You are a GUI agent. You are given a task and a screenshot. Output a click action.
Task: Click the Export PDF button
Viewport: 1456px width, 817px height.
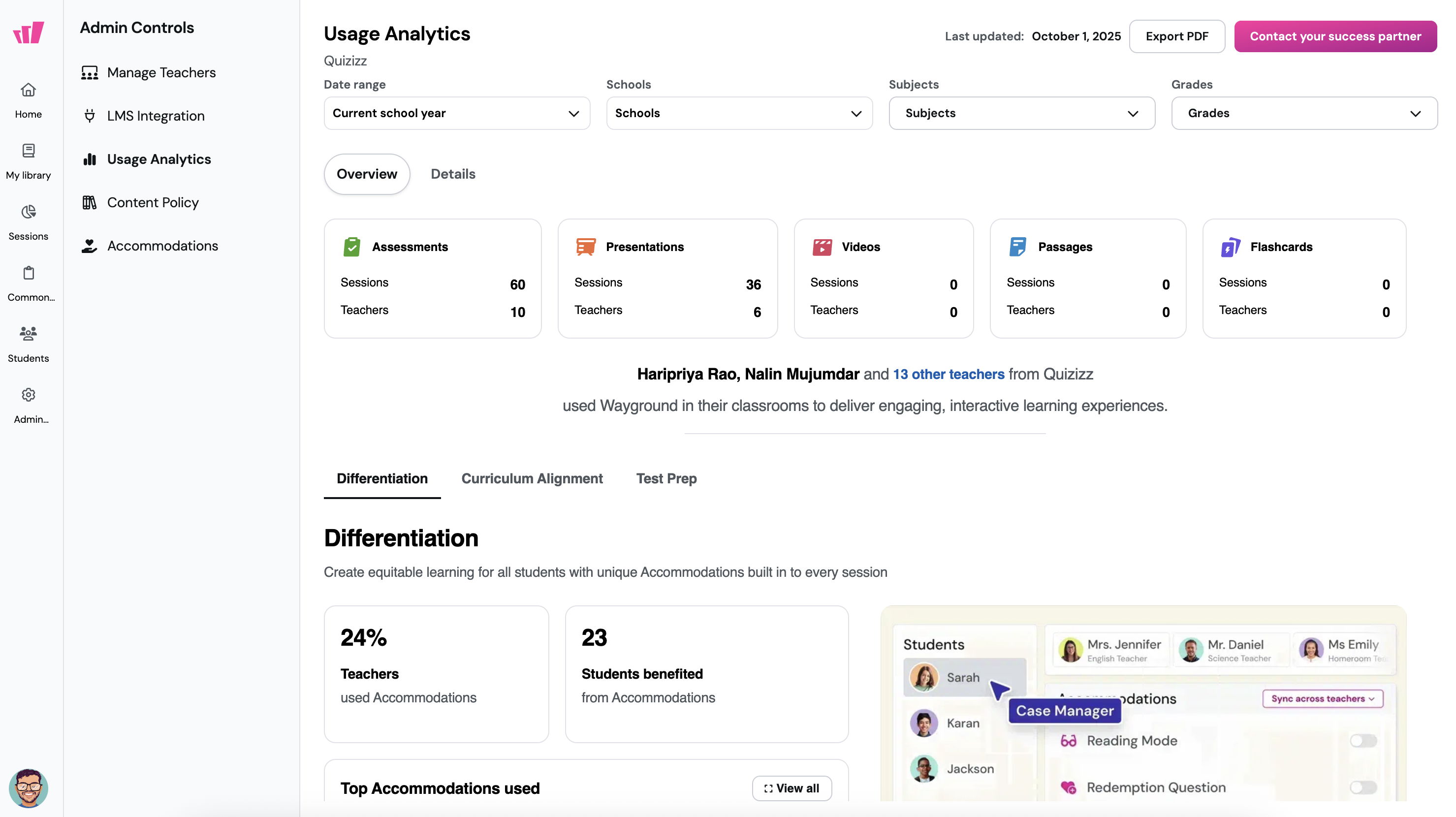pyautogui.click(x=1177, y=36)
